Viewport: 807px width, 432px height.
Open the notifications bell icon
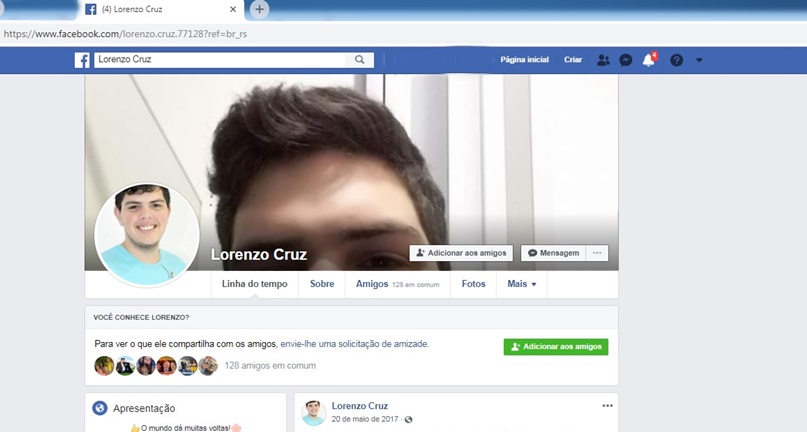pyautogui.click(x=648, y=60)
